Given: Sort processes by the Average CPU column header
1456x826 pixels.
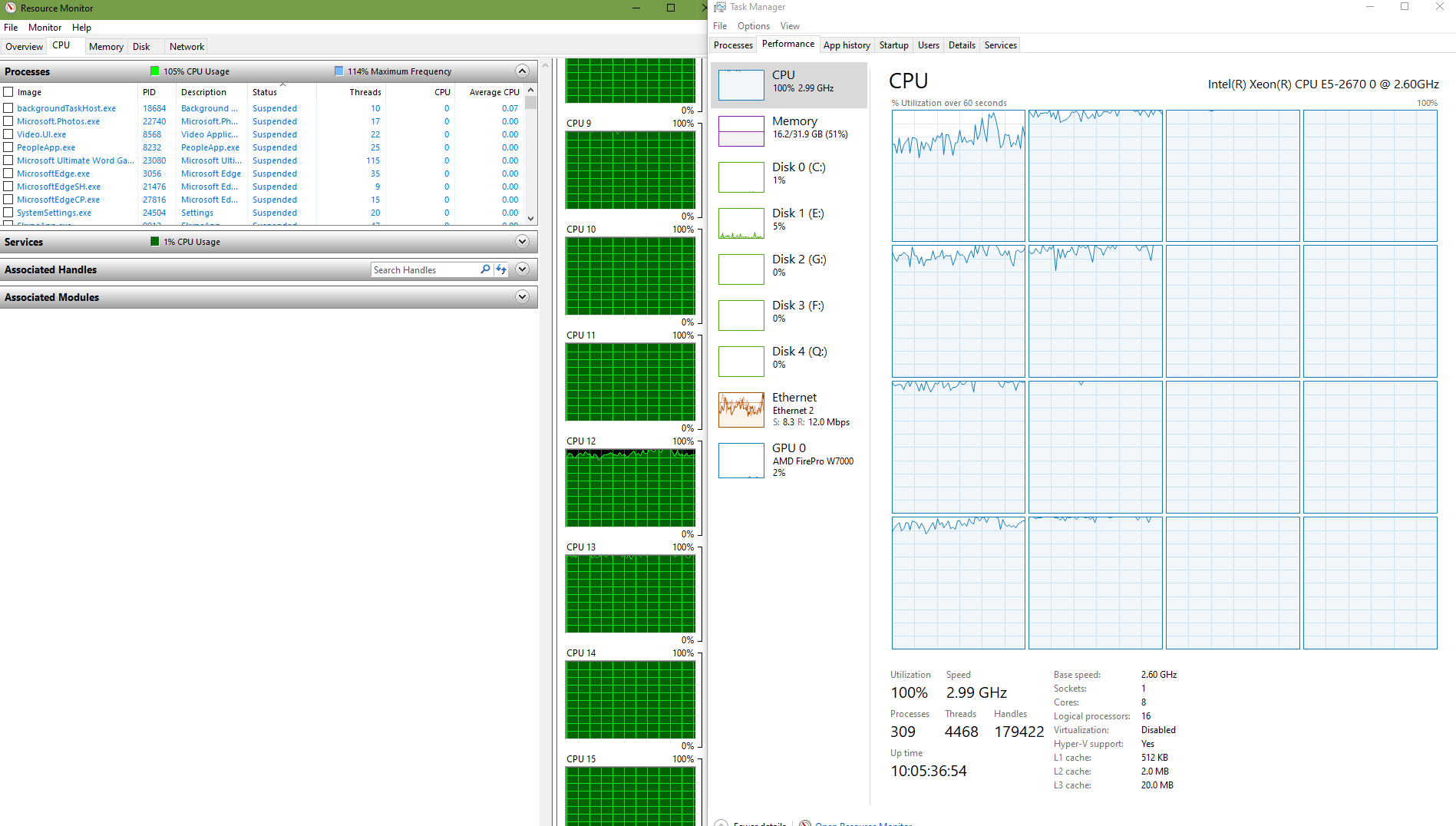Looking at the screenshot, I should pyautogui.click(x=489, y=92).
